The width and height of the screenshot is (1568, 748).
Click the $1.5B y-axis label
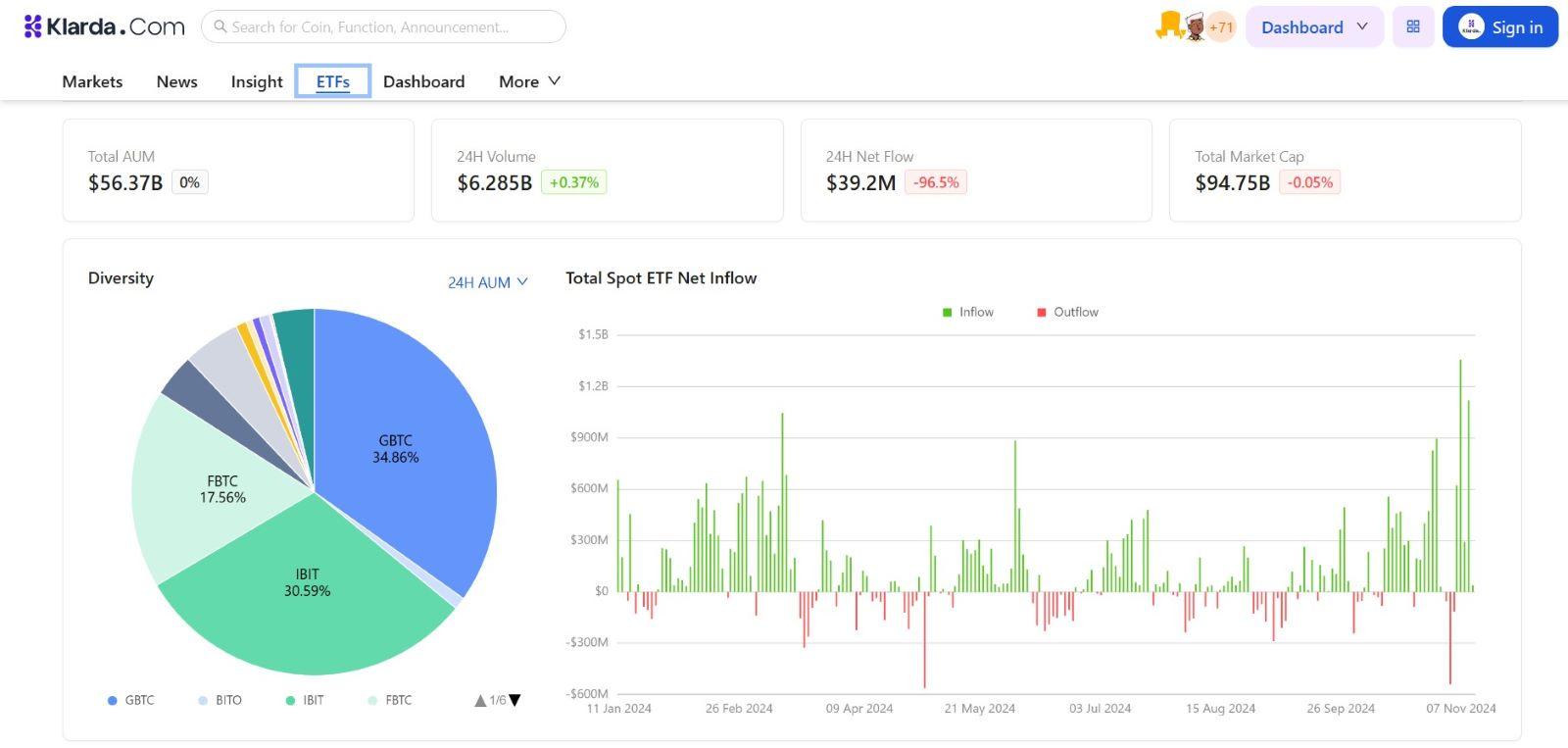click(593, 334)
